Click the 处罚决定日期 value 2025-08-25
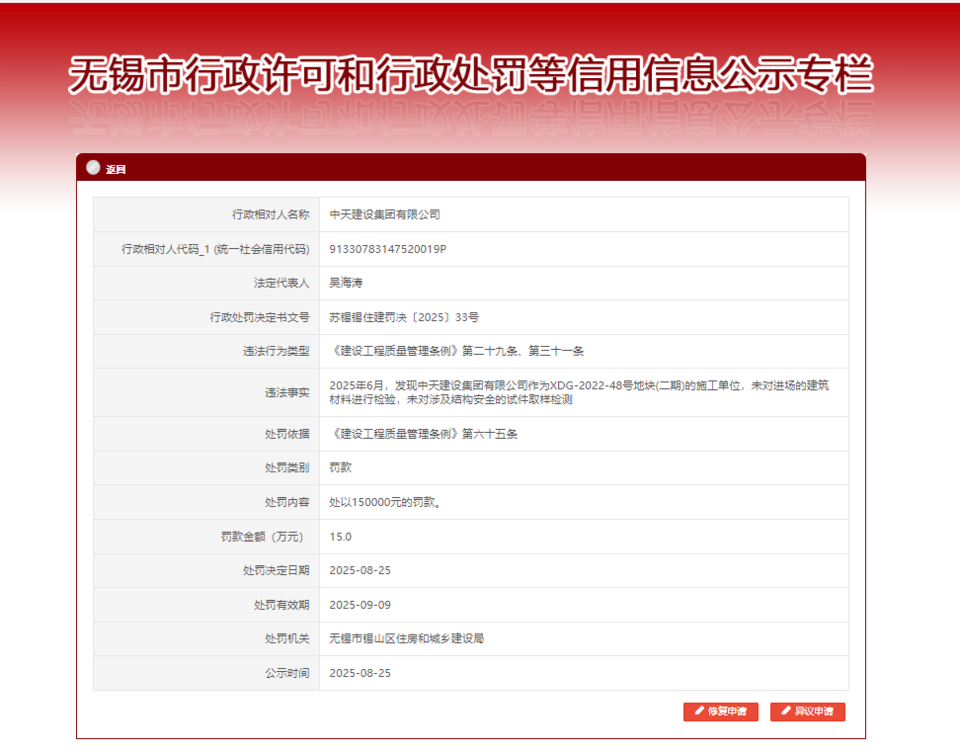The image size is (960, 755). (x=360, y=570)
